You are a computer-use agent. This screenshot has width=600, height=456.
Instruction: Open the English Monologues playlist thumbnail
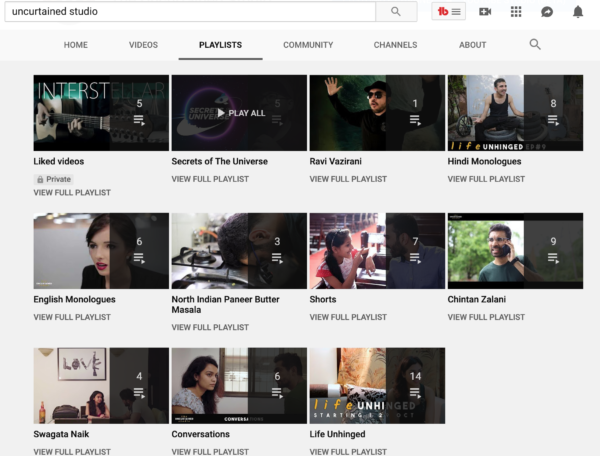point(101,251)
